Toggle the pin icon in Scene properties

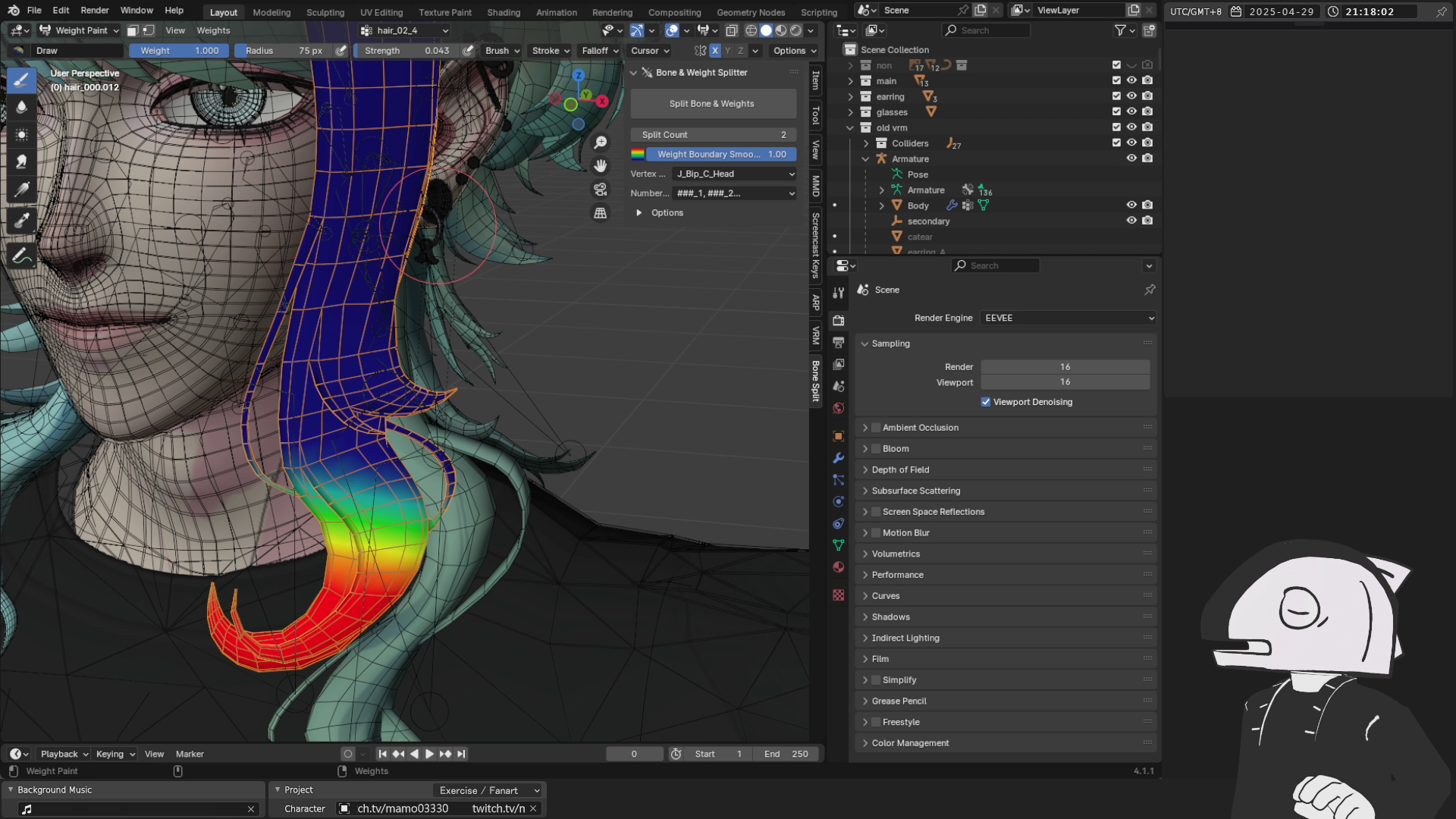[1150, 290]
